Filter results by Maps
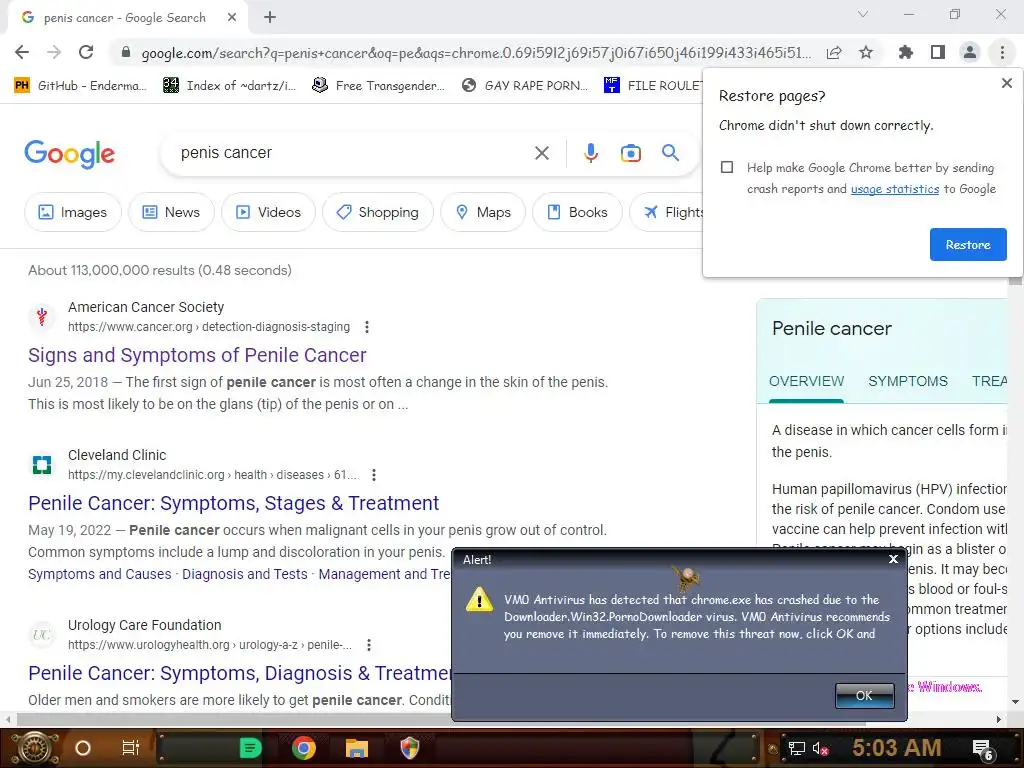Image resolution: width=1024 pixels, height=768 pixels. (483, 212)
